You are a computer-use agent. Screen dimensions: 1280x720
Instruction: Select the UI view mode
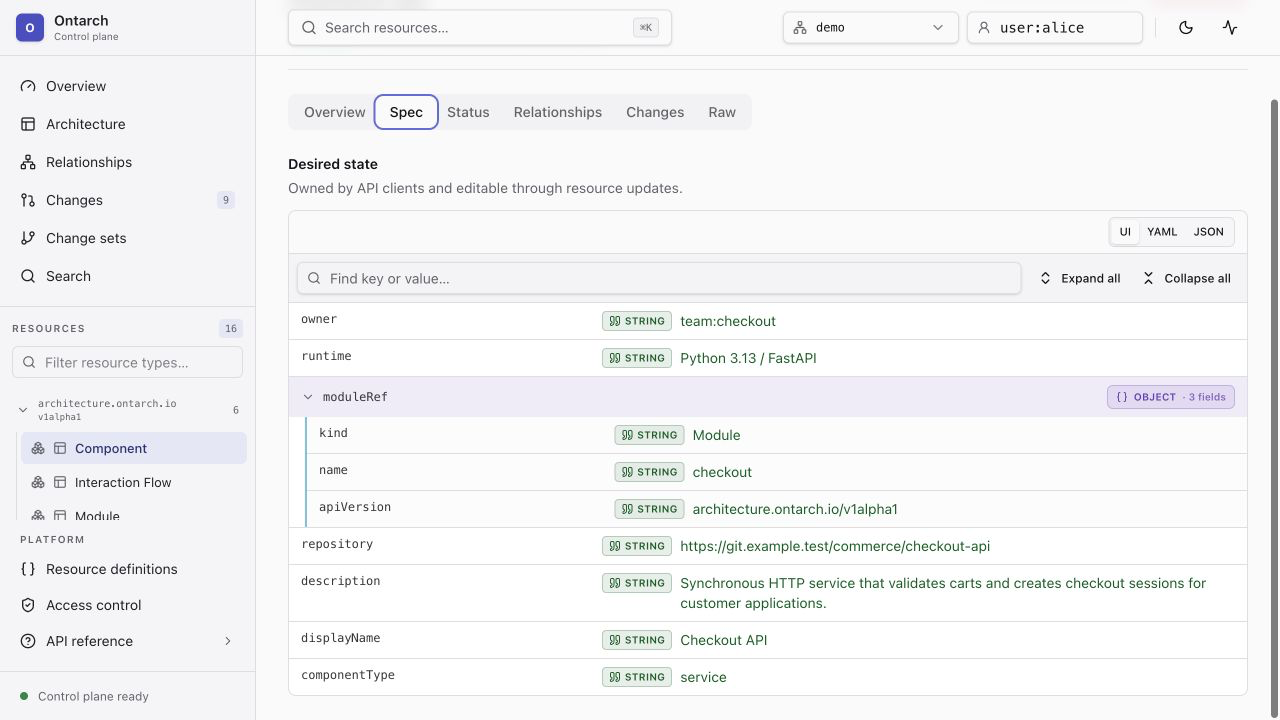1125,232
